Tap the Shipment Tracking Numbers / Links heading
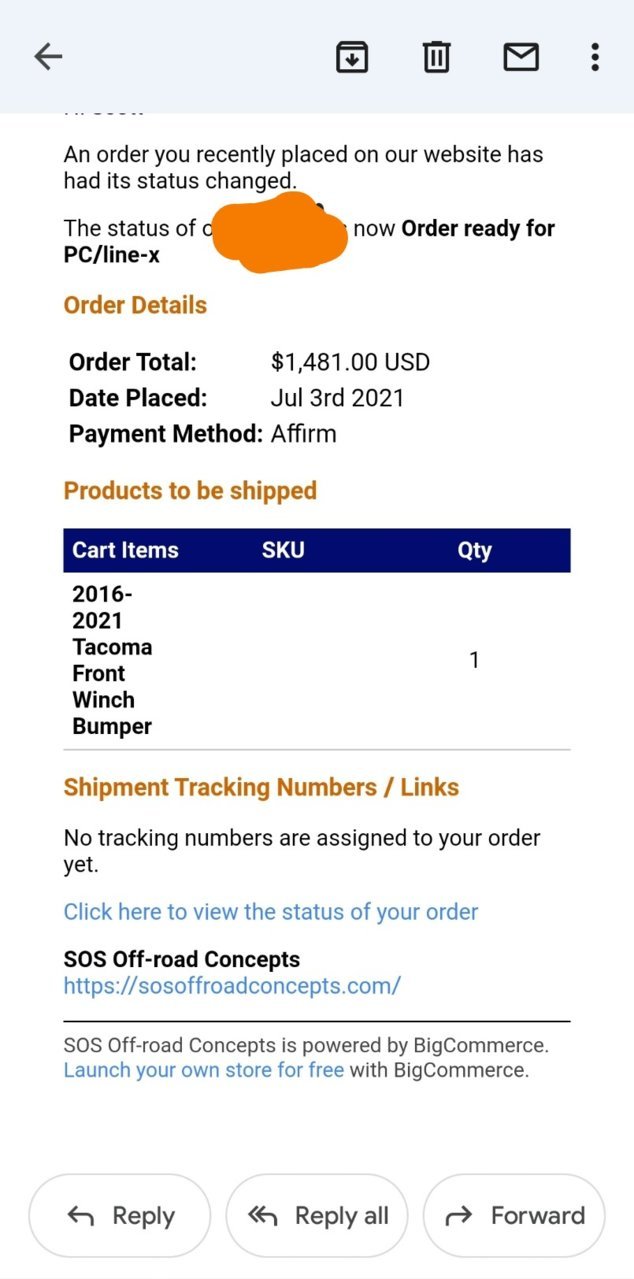This screenshot has height=1279, width=634. pyautogui.click(x=261, y=787)
